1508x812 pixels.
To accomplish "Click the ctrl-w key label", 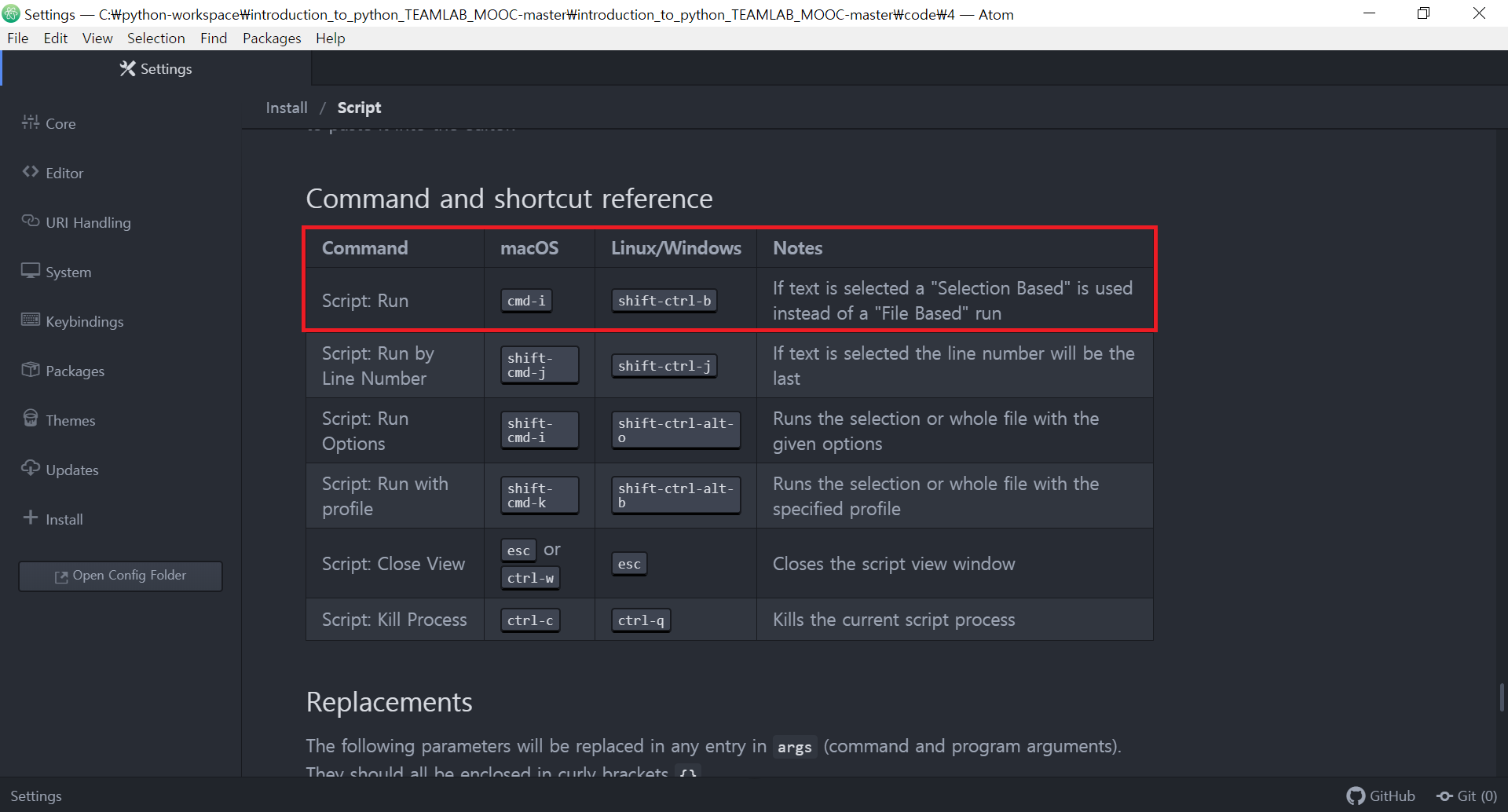I will tap(530, 578).
